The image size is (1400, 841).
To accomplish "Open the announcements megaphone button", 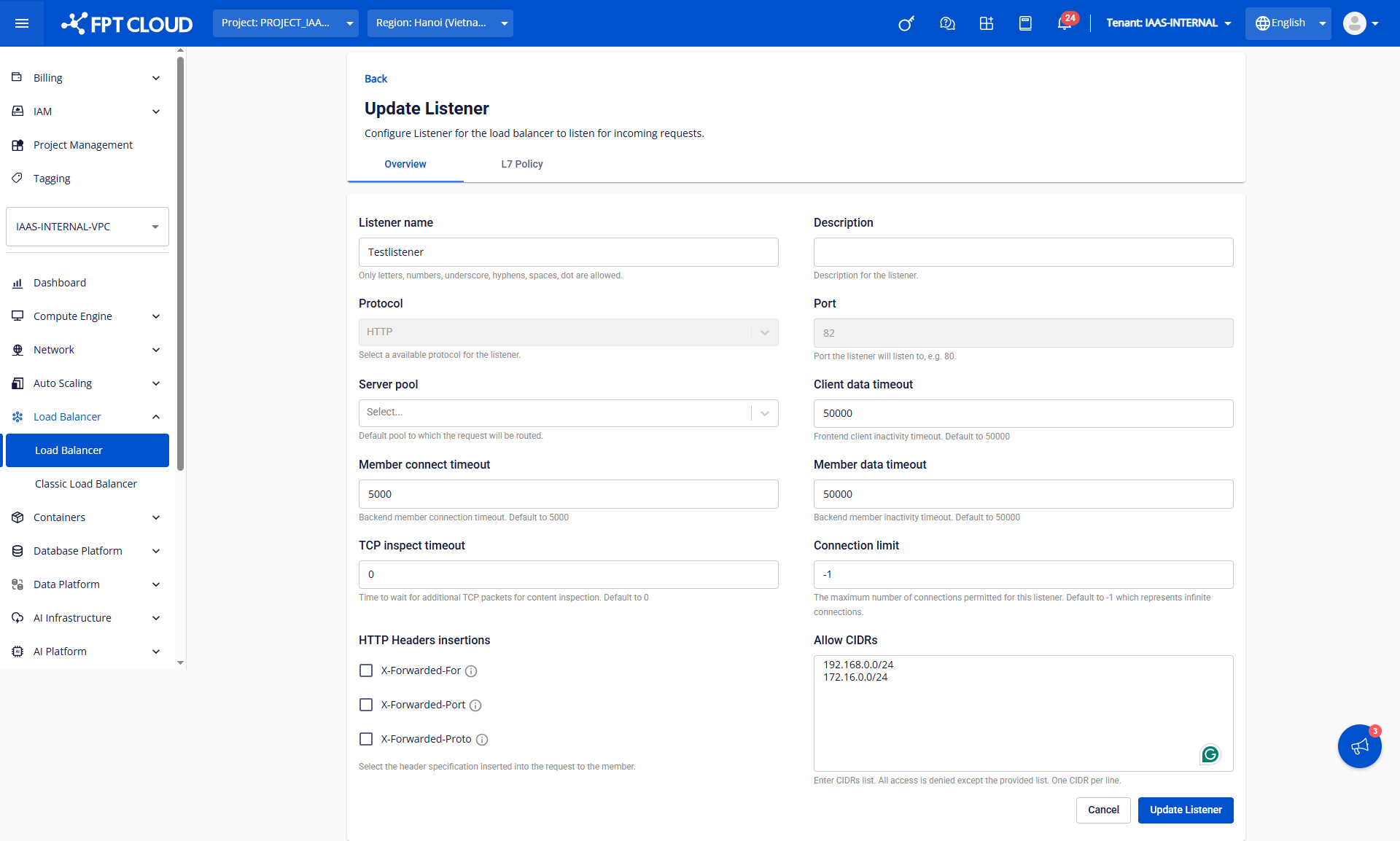I will point(1360,746).
